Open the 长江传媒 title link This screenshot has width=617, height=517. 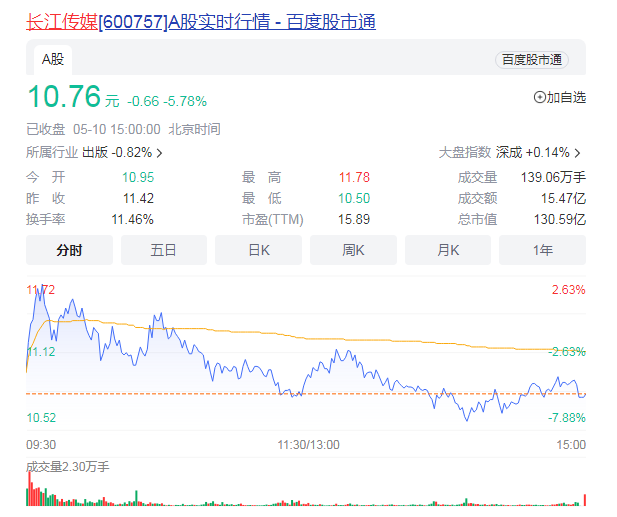[x=200, y=21]
